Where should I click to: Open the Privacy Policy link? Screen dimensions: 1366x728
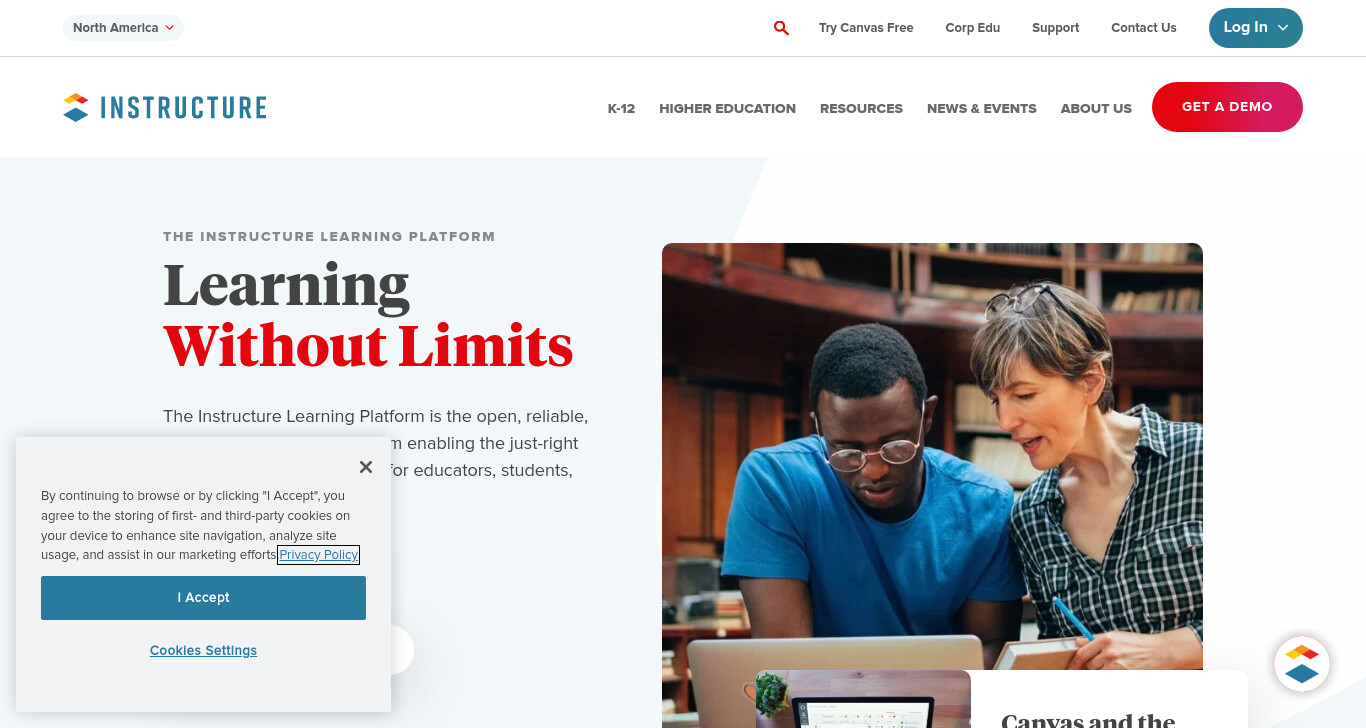point(319,555)
